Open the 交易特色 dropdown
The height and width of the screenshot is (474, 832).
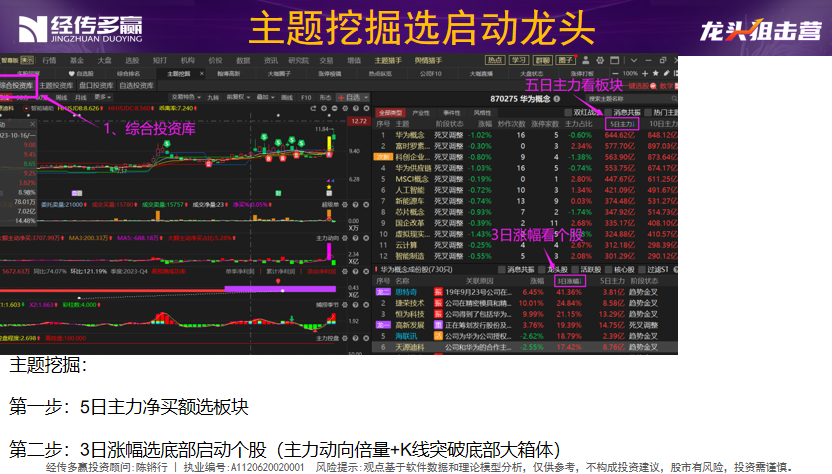tap(186, 97)
